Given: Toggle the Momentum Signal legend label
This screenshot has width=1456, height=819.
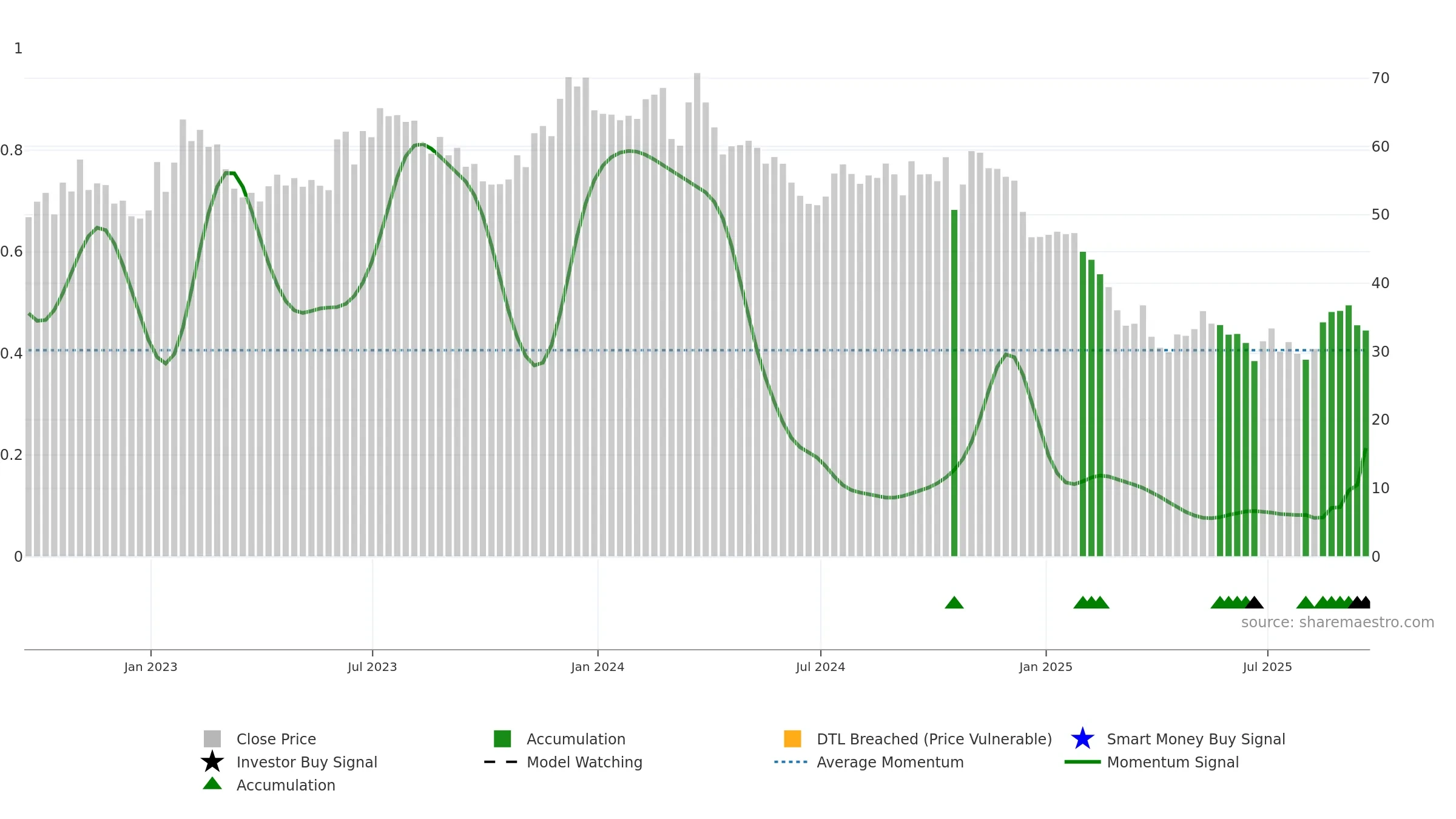Looking at the screenshot, I should tap(1173, 762).
